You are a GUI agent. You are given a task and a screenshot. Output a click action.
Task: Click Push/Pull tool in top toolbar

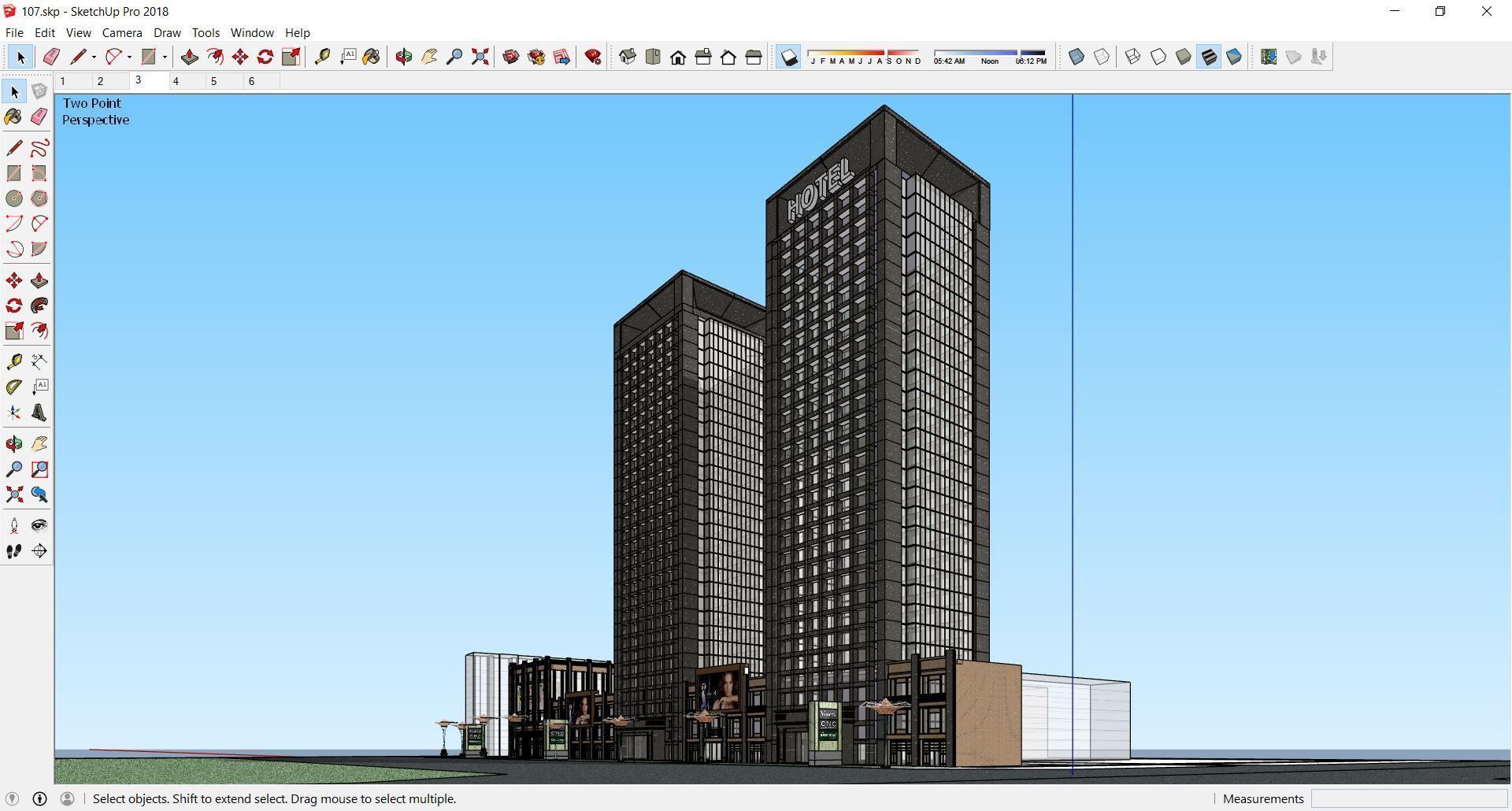pos(190,57)
